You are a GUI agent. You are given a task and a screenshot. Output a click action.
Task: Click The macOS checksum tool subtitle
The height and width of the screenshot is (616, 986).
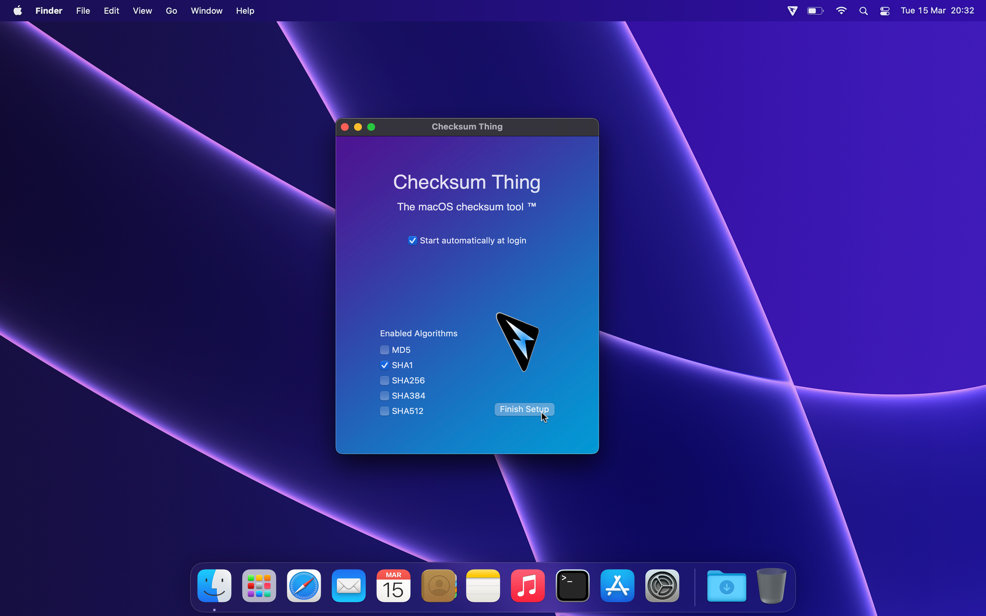pos(467,207)
